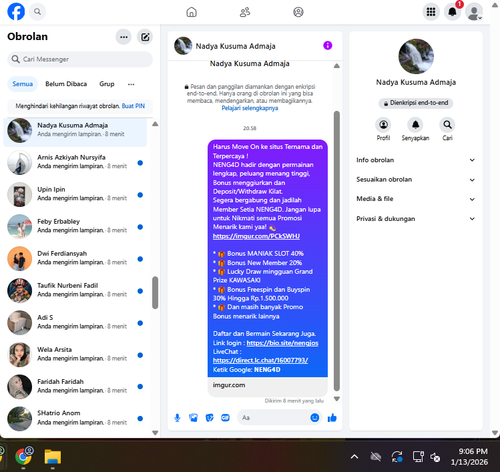Open the Taufik Nurbeni Fadil chat
This screenshot has height=472, width=500.
[75, 290]
